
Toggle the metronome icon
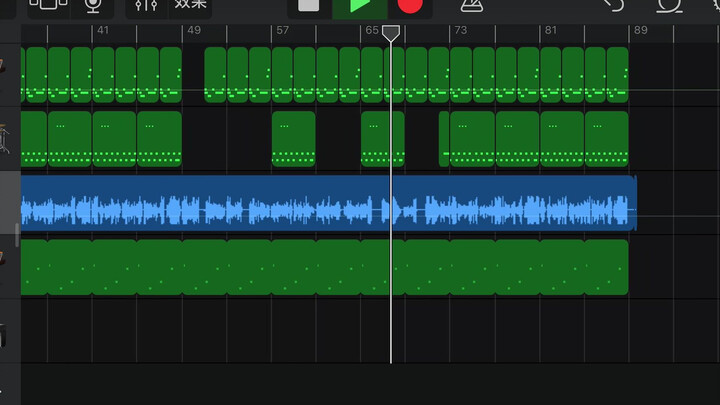click(x=472, y=6)
